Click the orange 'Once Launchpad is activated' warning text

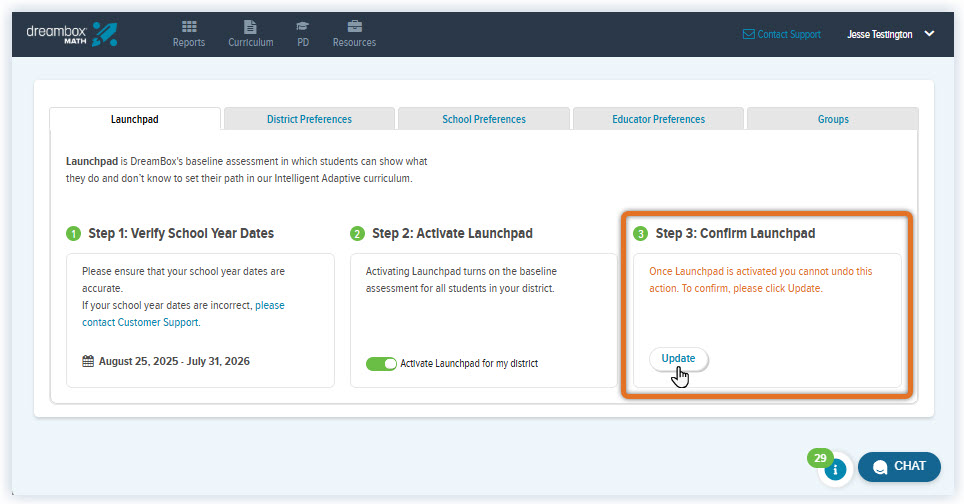click(x=761, y=280)
